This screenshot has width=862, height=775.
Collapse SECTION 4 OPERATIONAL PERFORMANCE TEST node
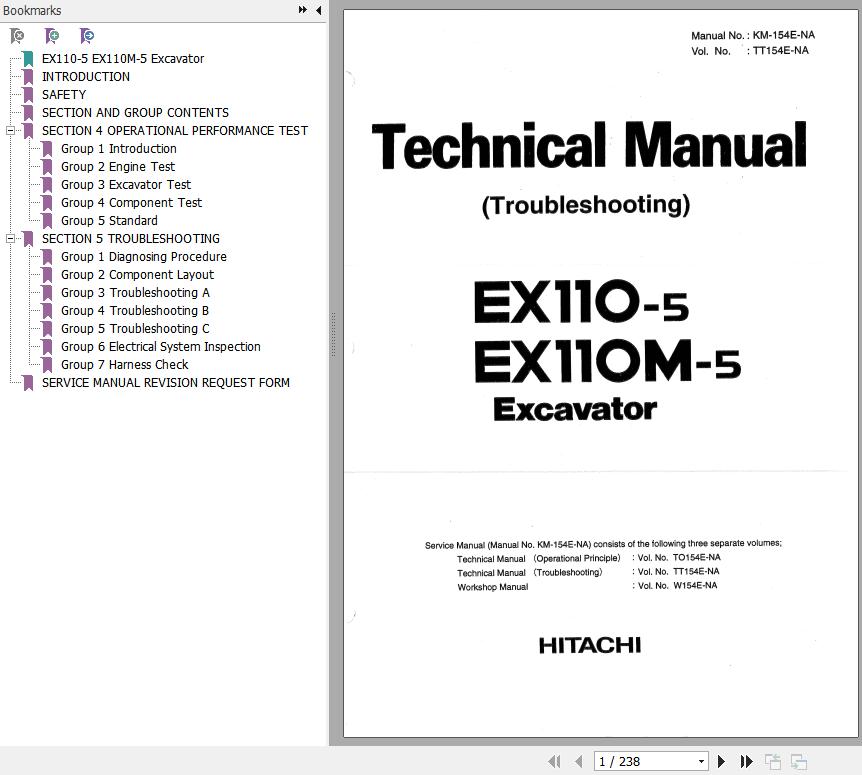(10, 131)
